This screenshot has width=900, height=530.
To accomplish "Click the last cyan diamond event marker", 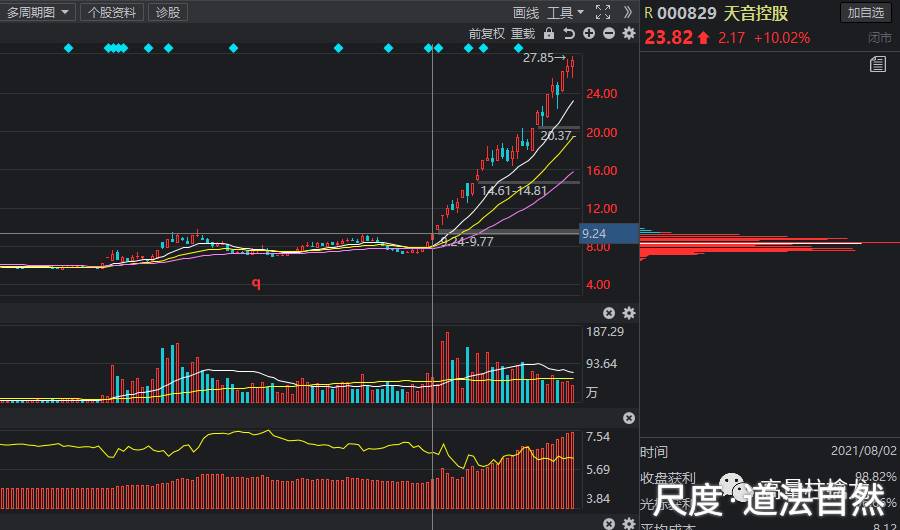I will click(518, 48).
